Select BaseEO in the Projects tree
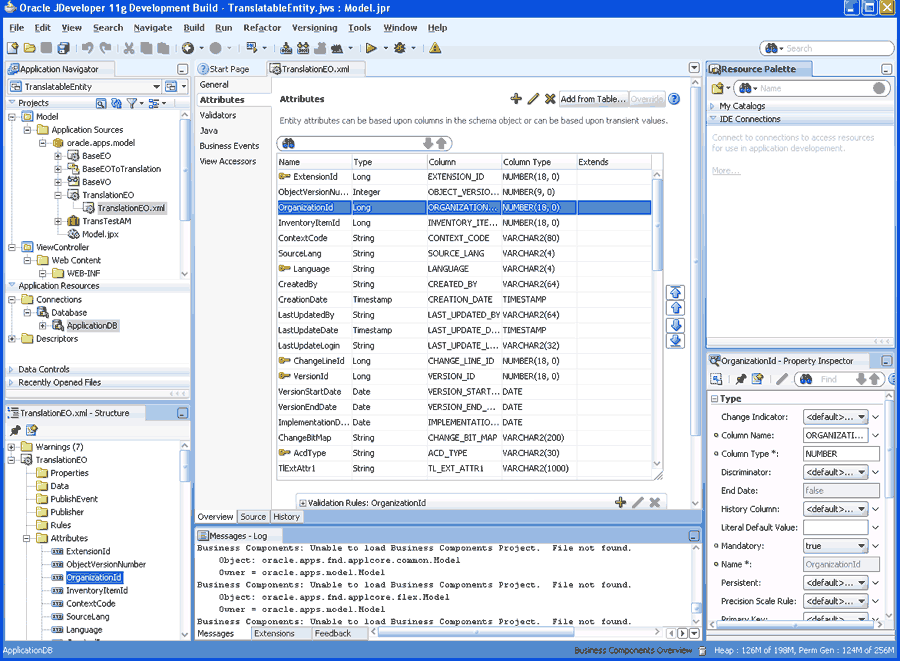Viewport: 900px width, 661px height. coord(96,156)
